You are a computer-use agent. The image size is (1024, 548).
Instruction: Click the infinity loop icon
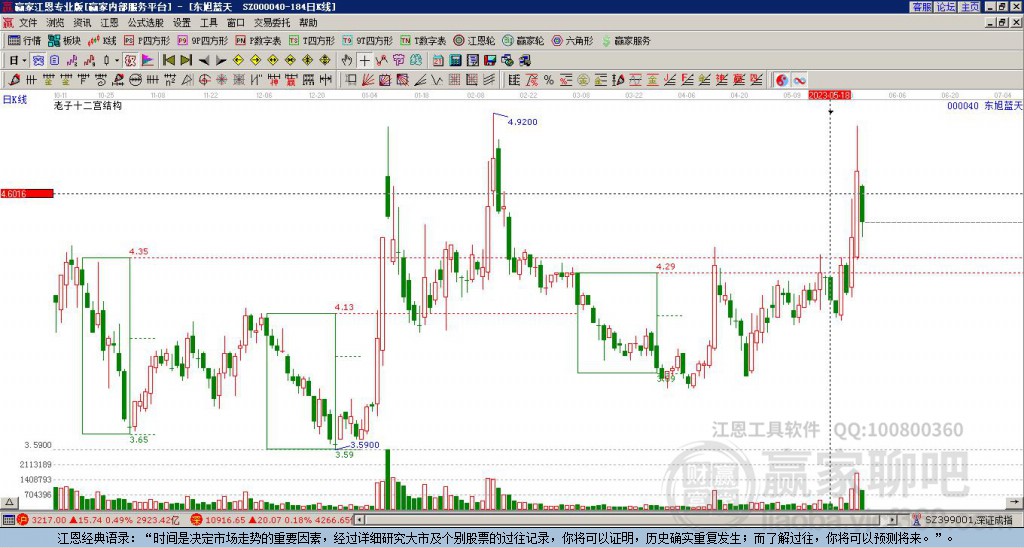pos(799,80)
